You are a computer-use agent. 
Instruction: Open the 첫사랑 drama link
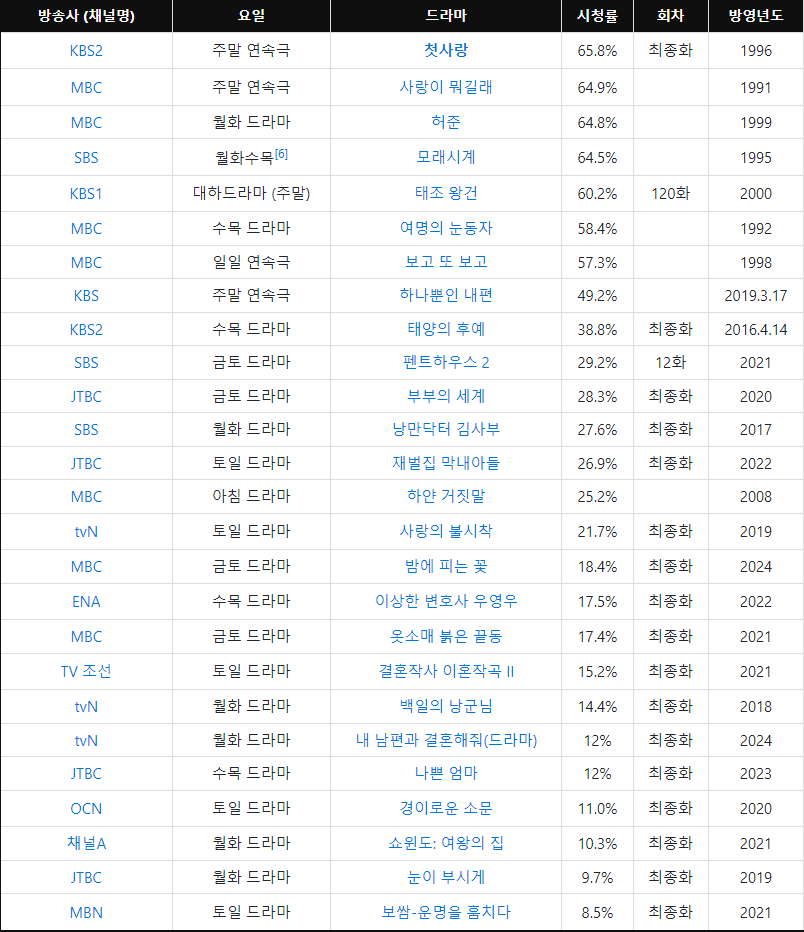click(446, 51)
